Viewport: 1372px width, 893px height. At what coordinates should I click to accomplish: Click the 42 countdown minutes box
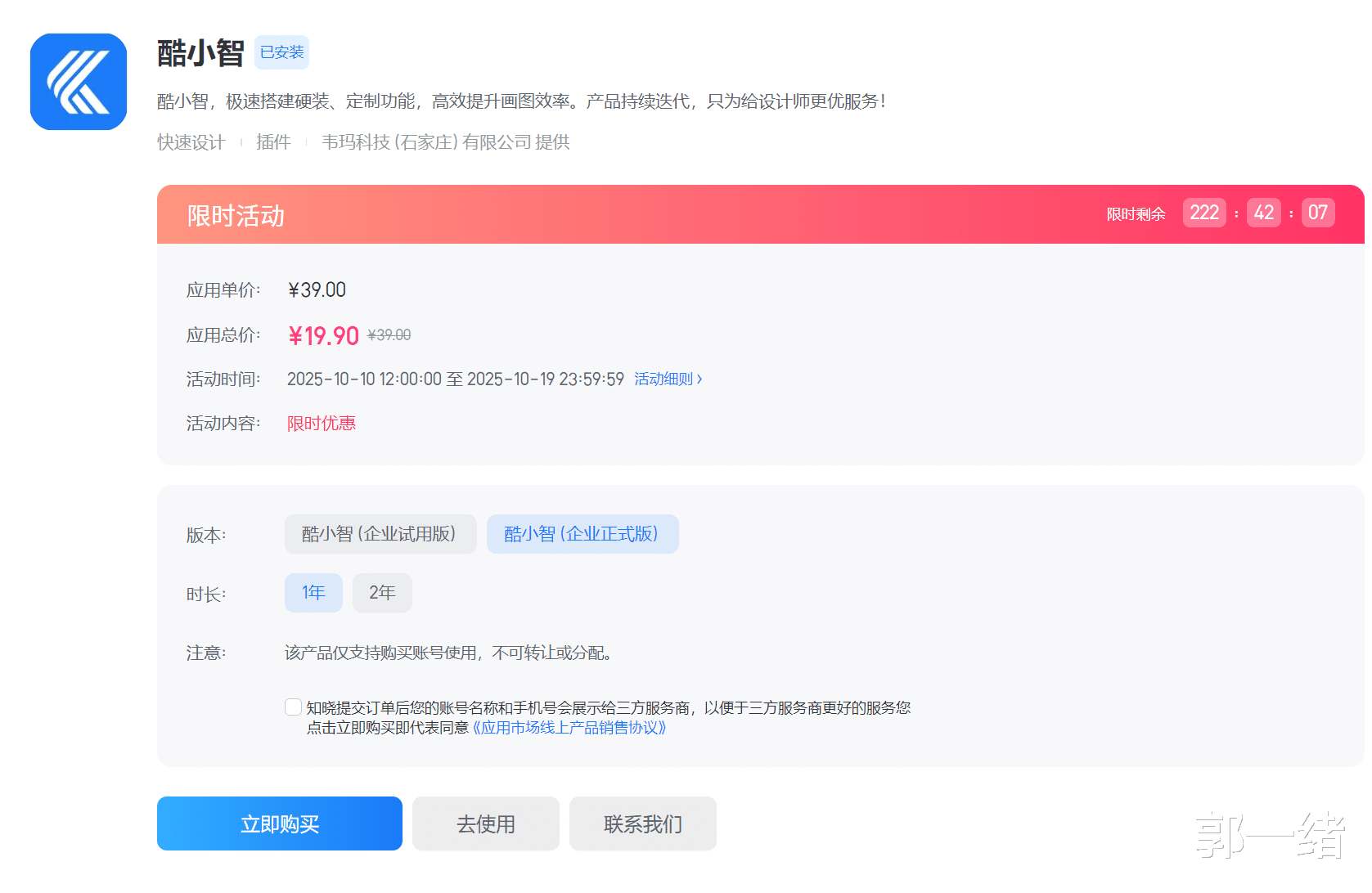tap(1264, 213)
